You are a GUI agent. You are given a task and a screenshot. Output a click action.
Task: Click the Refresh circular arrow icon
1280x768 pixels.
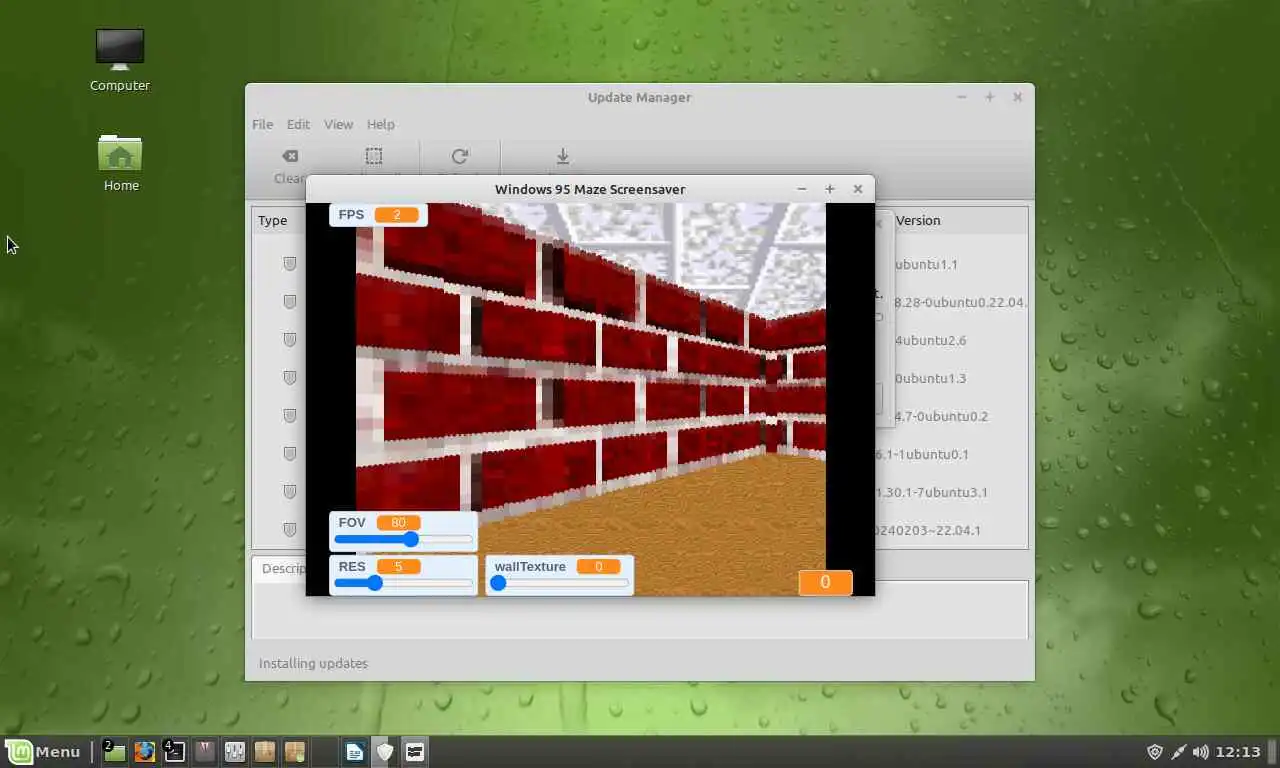coord(460,156)
